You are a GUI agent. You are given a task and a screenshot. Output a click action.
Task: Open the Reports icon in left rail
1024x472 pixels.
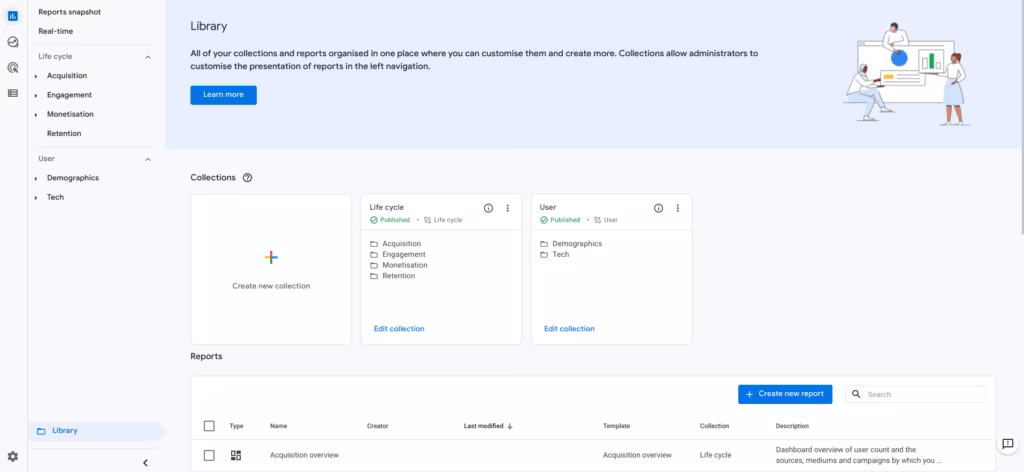pos(13,16)
